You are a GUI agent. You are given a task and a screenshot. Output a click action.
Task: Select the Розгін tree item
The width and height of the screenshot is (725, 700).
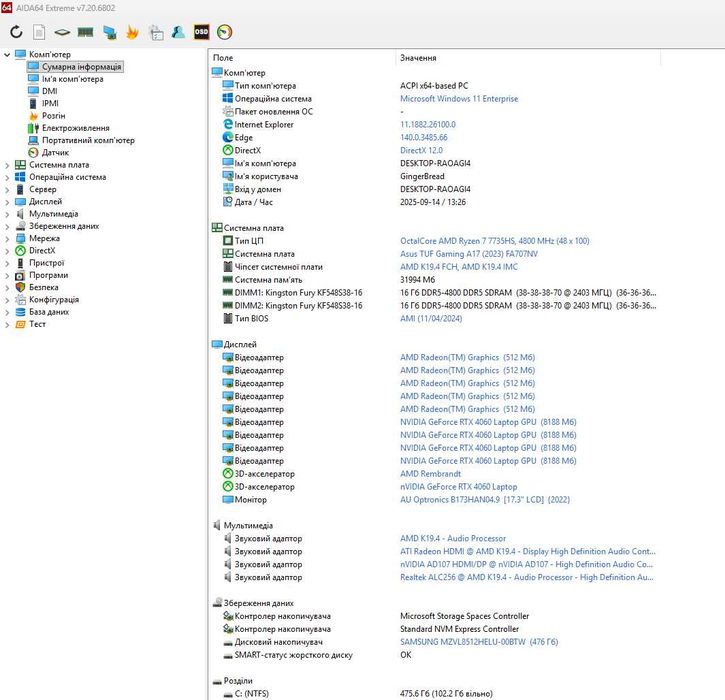click(x=54, y=116)
